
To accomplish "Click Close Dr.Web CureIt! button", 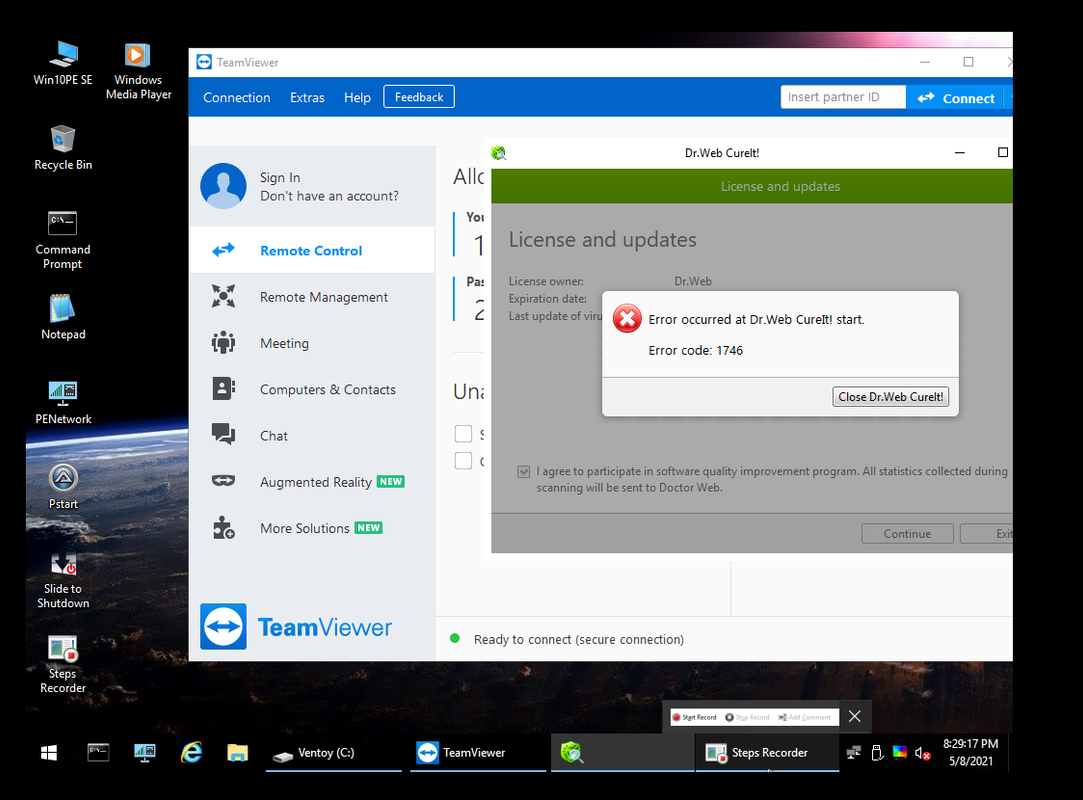I will [x=890, y=397].
